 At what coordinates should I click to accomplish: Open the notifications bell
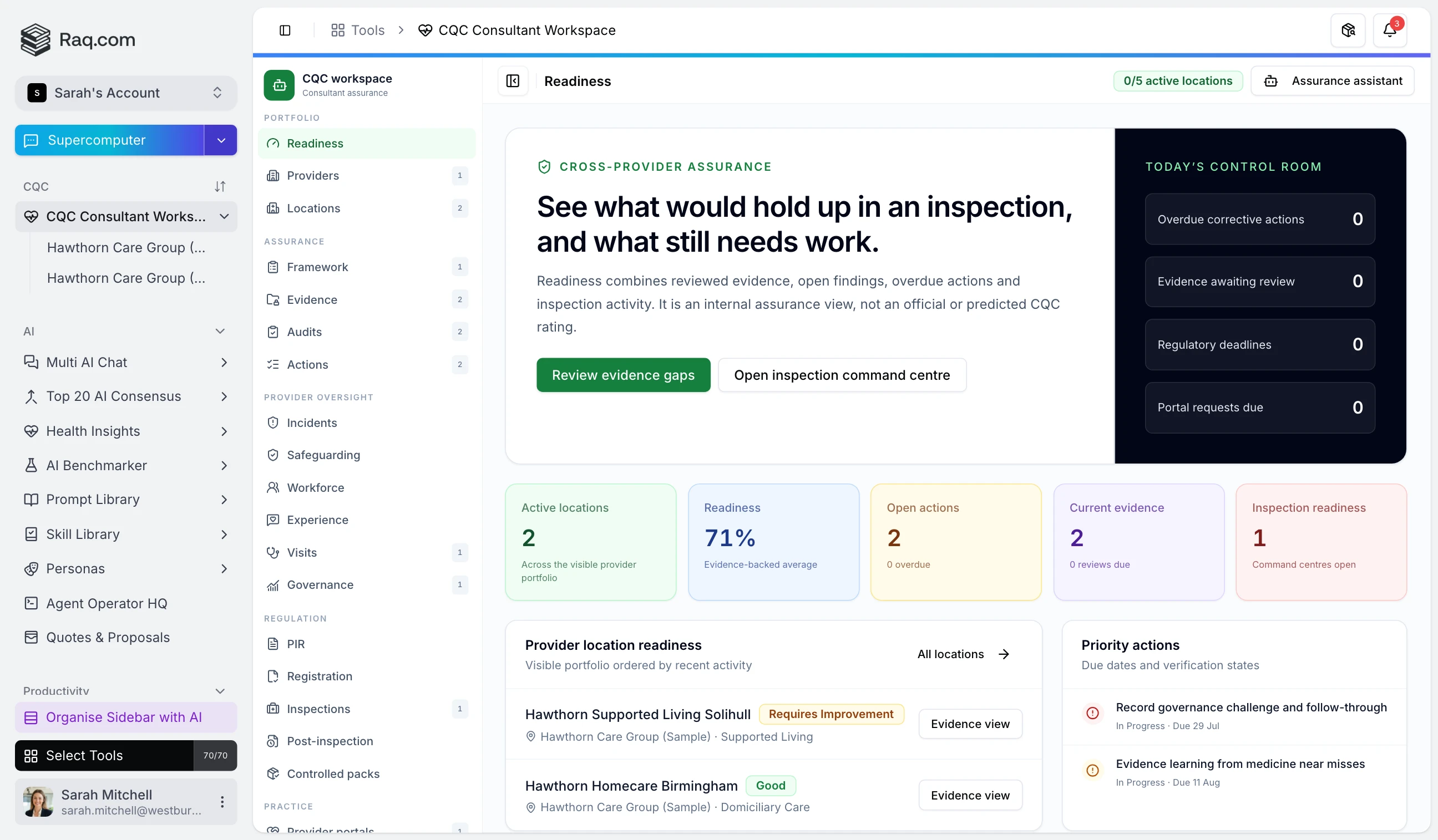point(1390,30)
